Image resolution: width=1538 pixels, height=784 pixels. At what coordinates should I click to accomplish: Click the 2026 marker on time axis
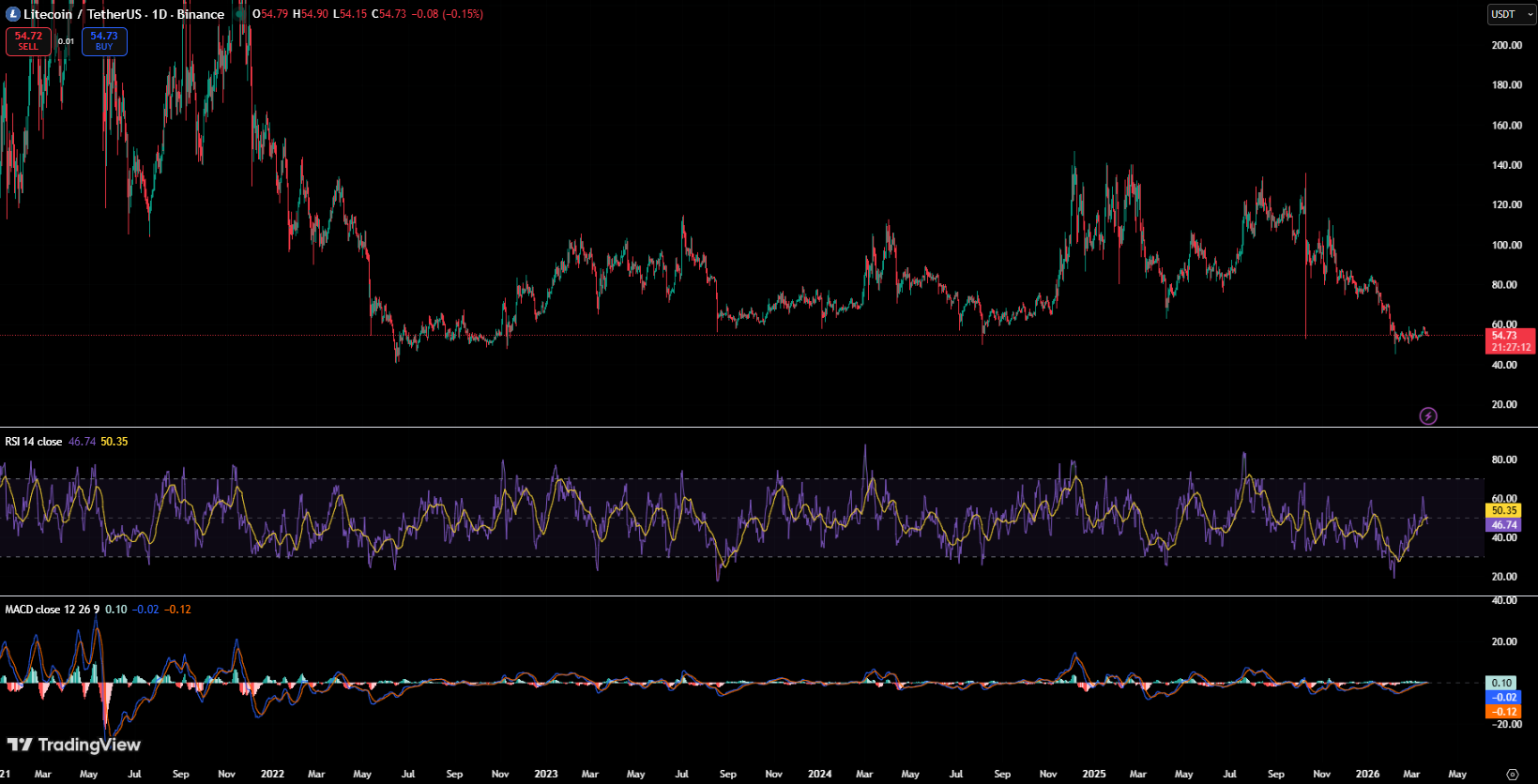pyautogui.click(x=1367, y=774)
